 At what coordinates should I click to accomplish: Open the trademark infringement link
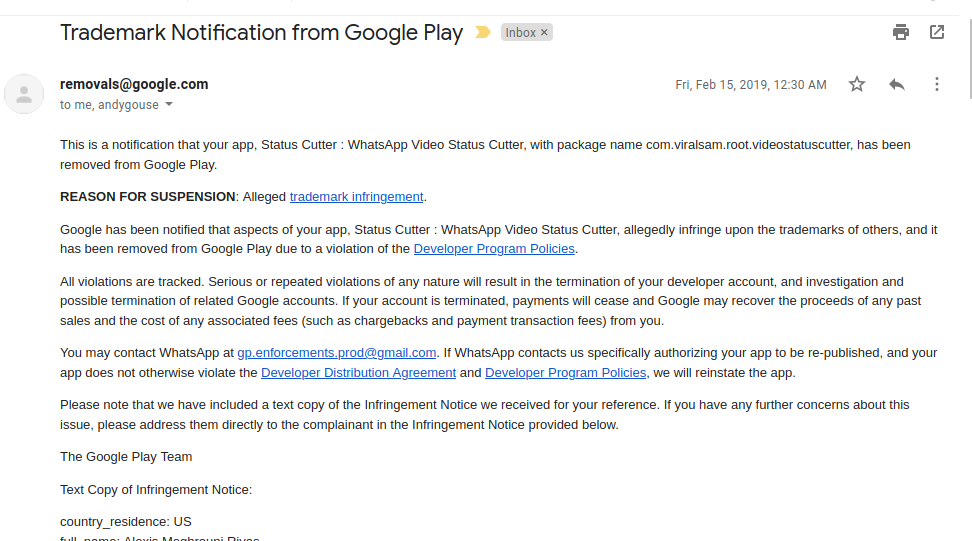click(356, 196)
